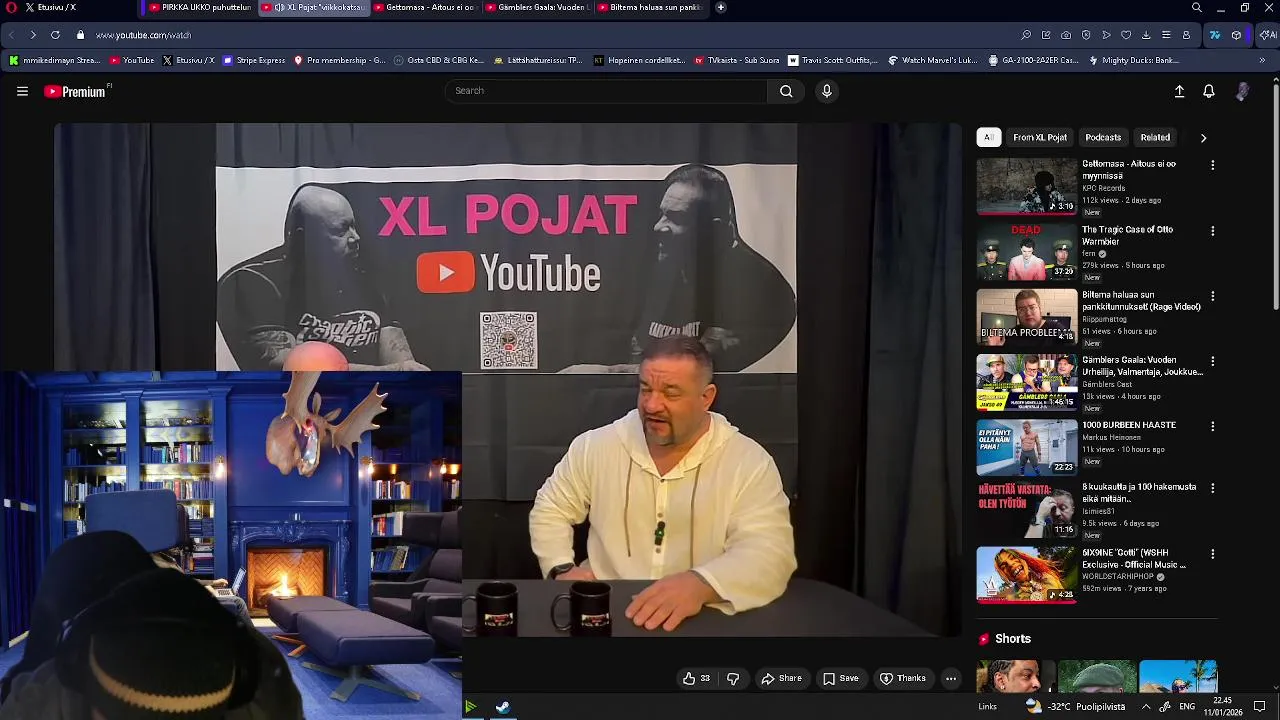Open the YouTube bookmark in bookmarks bar
The height and width of the screenshot is (720, 1280).
pos(132,60)
